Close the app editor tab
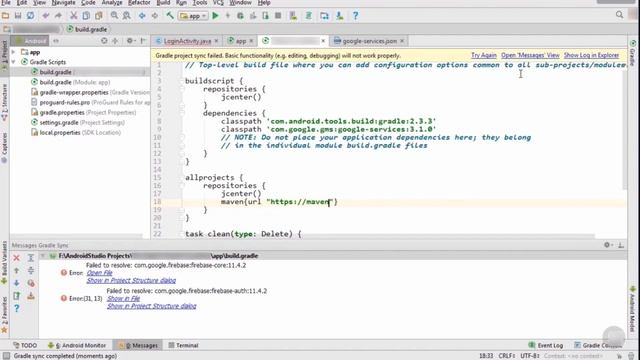640x360 pixels. 251,41
